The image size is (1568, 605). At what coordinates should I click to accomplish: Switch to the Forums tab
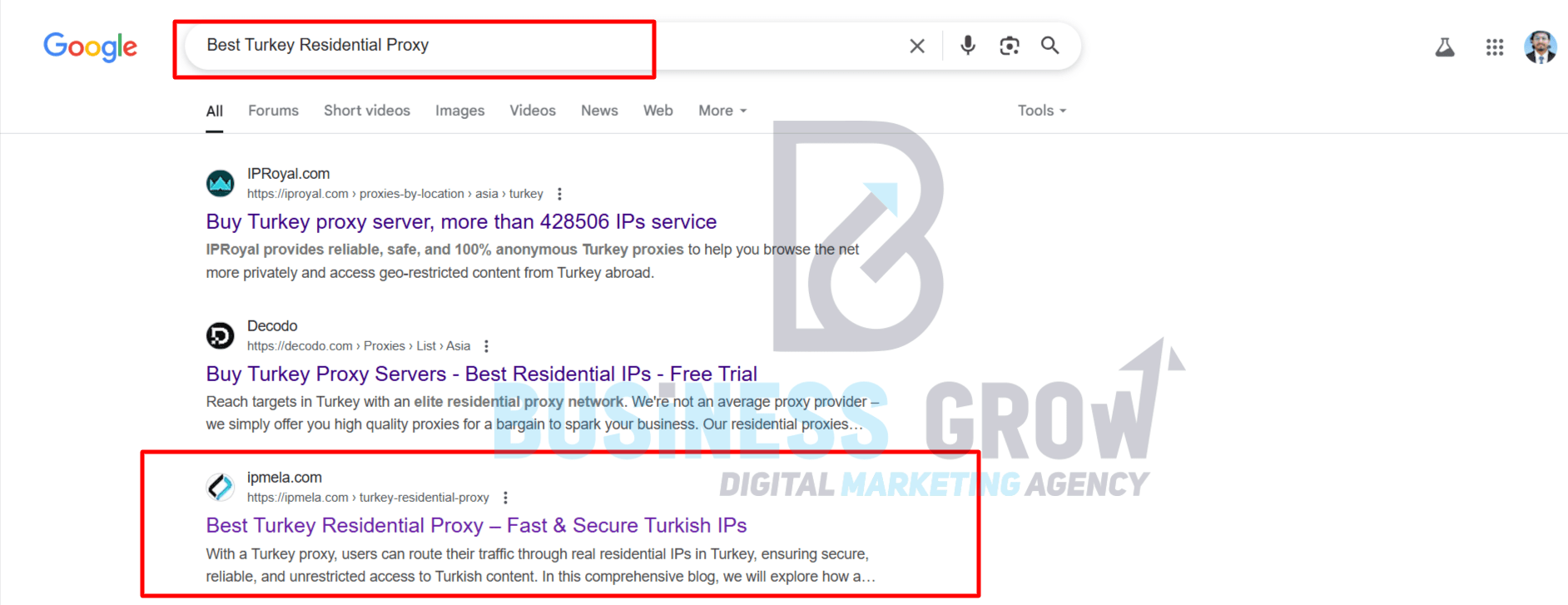(x=273, y=111)
